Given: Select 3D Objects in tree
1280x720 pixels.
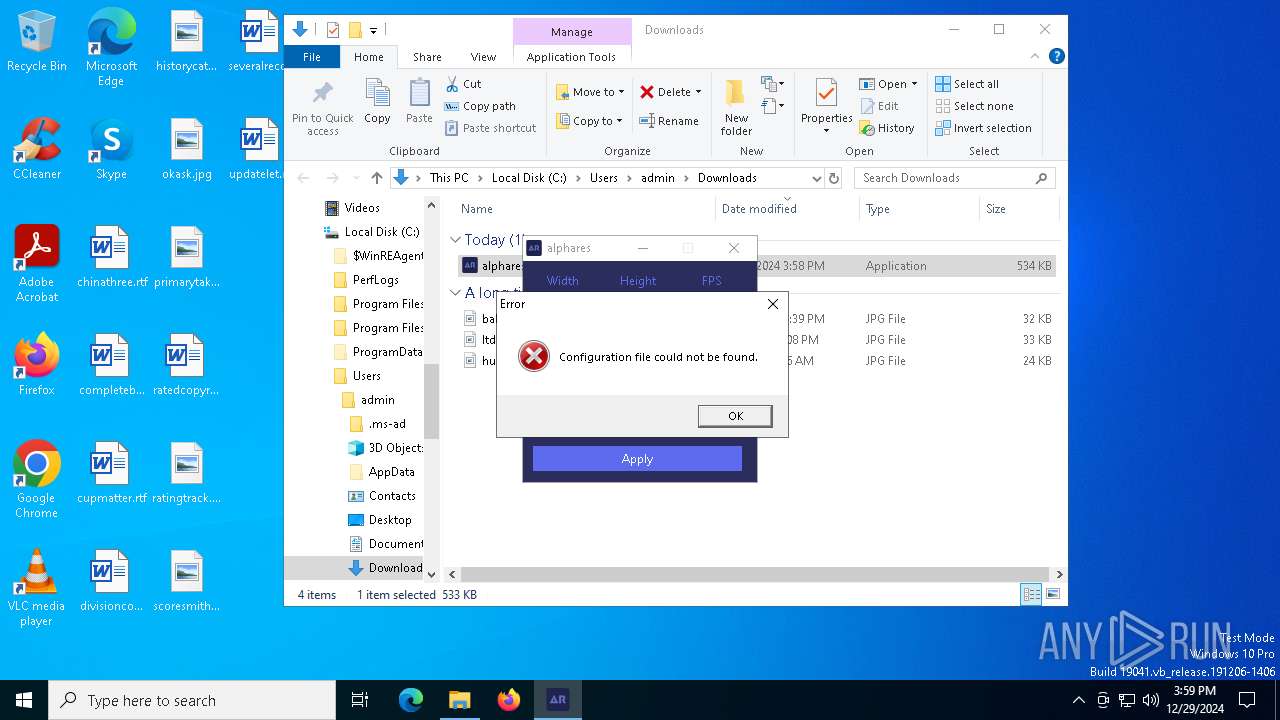Looking at the screenshot, I should coord(395,448).
